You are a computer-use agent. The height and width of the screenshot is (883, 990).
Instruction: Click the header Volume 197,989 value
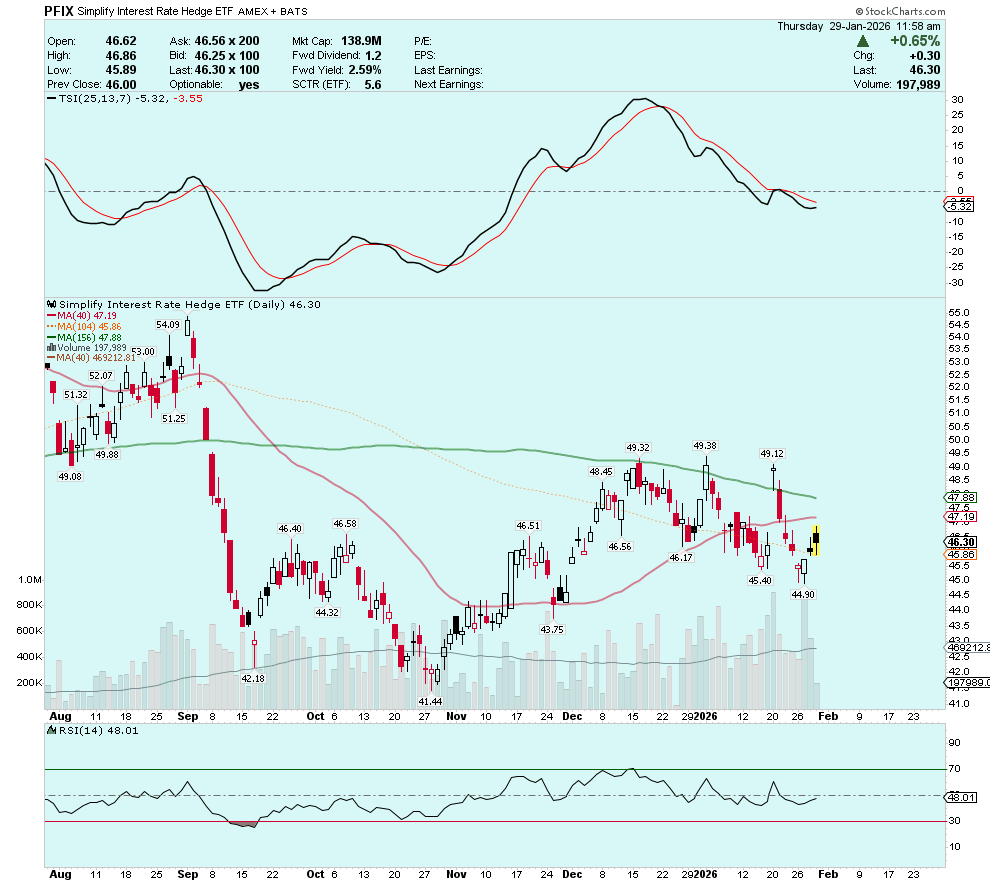(918, 85)
